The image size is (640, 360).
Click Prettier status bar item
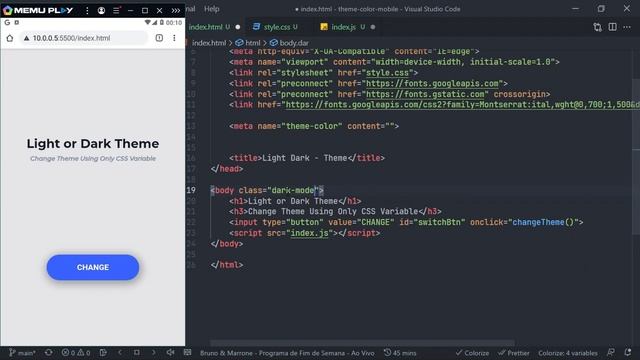pos(513,353)
